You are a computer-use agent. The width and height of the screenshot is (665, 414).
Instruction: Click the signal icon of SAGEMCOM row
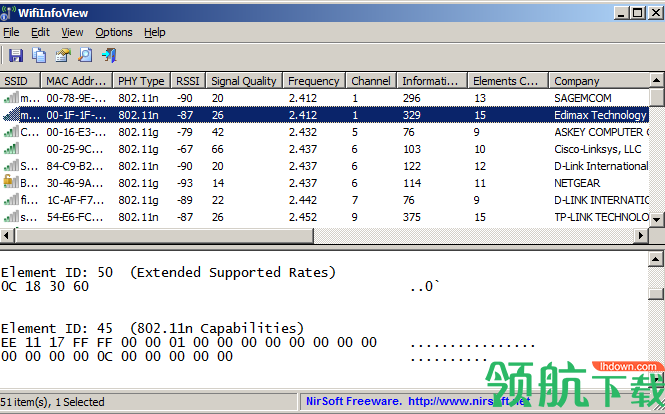tap(11, 98)
